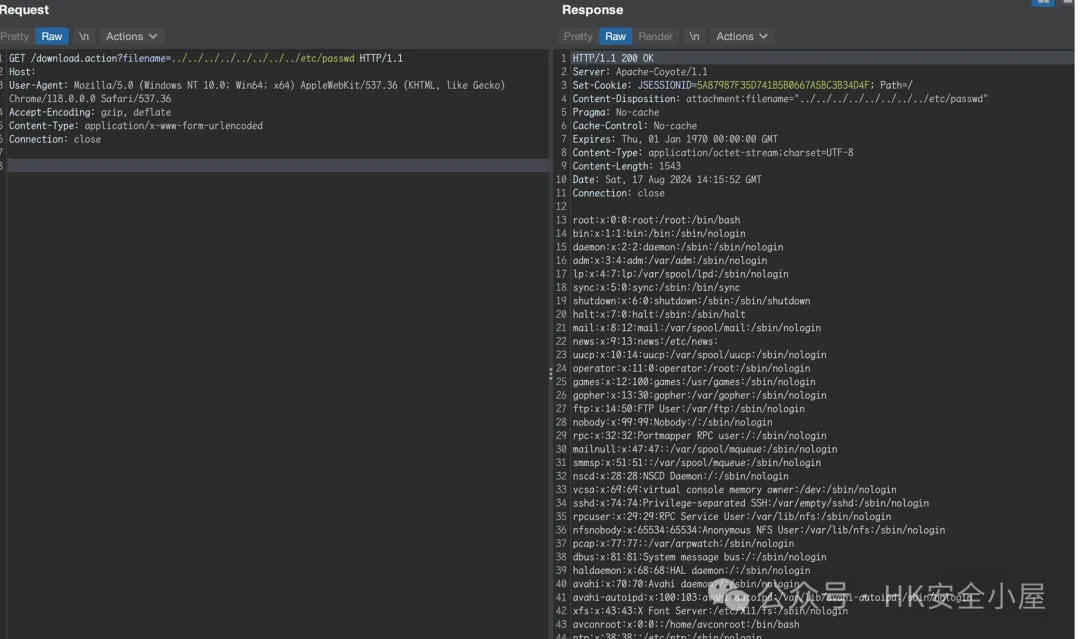Click the smmsp:x:51:51 entry line
The width and height of the screenshot is (1080, 639).
[x=697, y=463]
